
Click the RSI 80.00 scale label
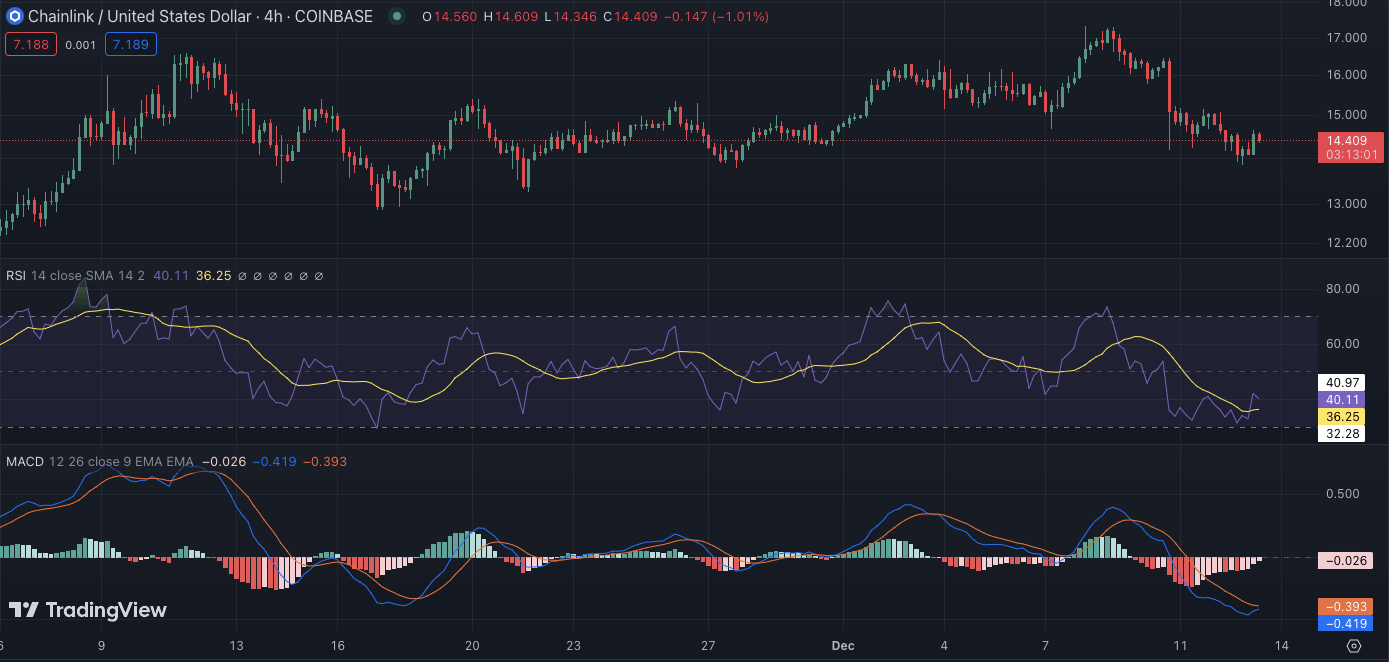pos(1343,289)
